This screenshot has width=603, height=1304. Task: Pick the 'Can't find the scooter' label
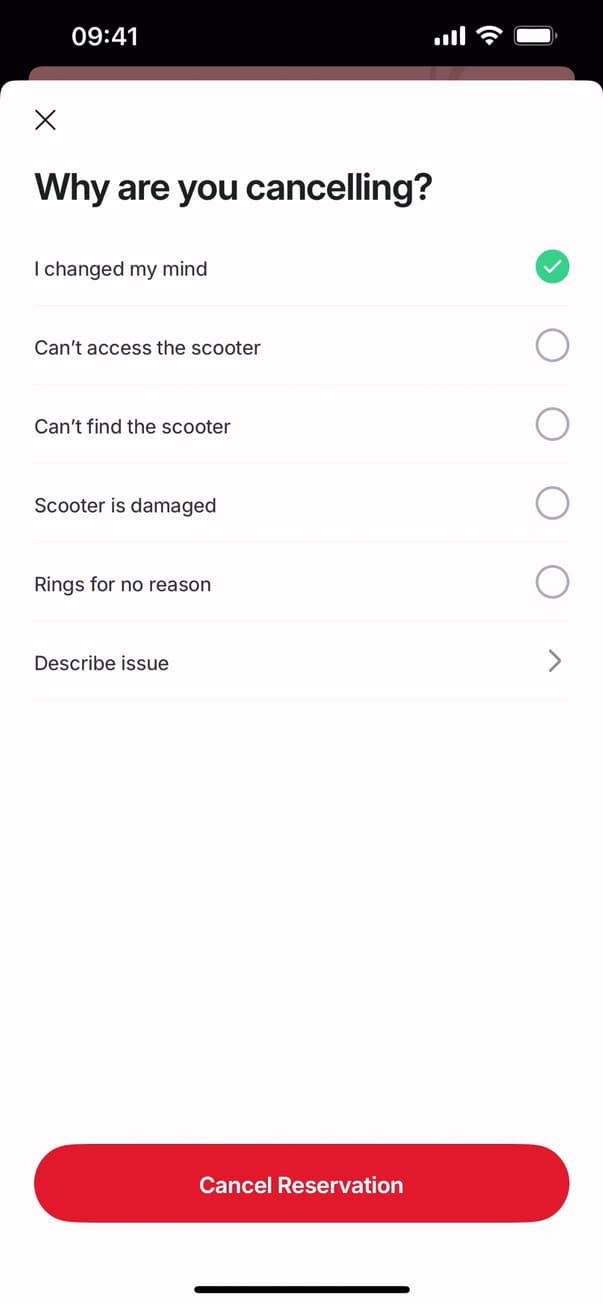click(132, 427)
